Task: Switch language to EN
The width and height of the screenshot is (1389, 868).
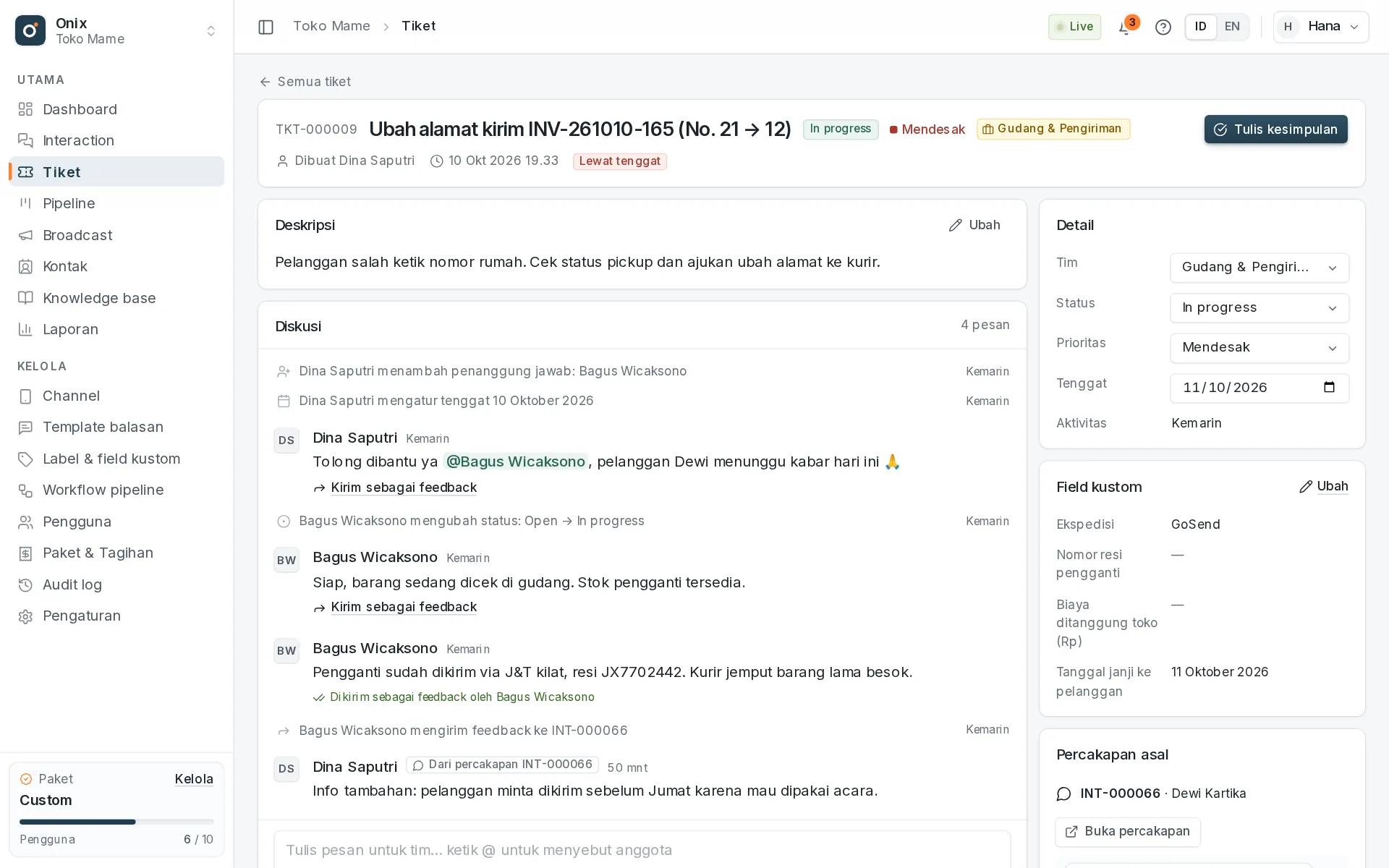Action: tap(1233, 27)
